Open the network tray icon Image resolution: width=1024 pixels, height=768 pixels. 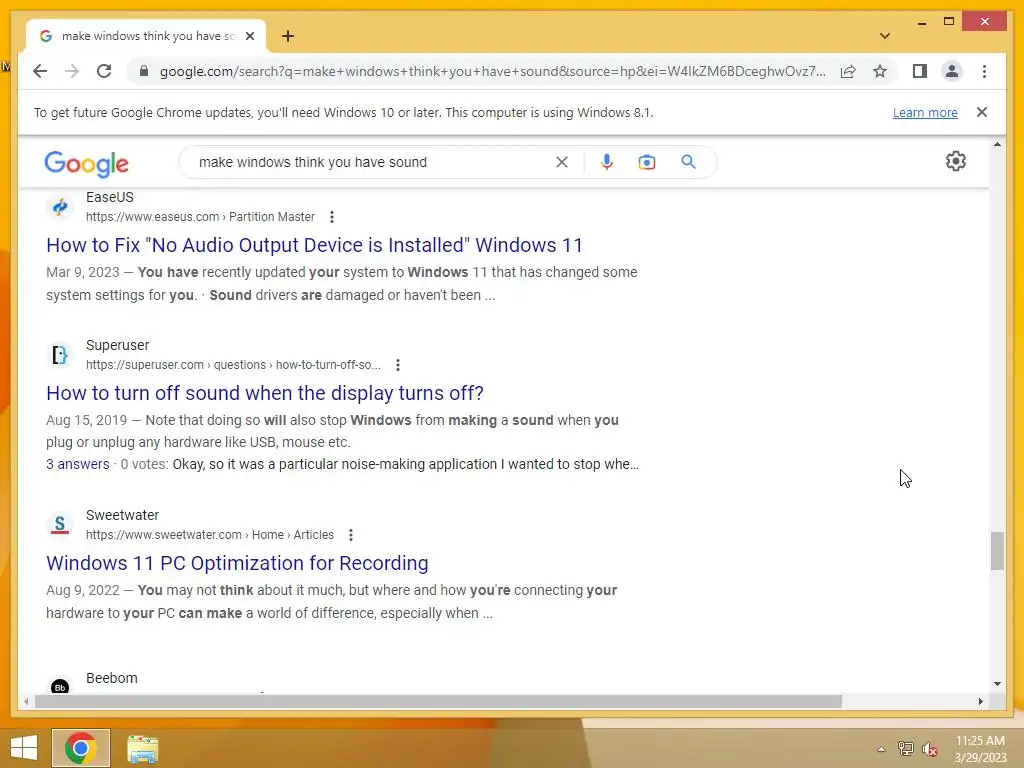905,749
